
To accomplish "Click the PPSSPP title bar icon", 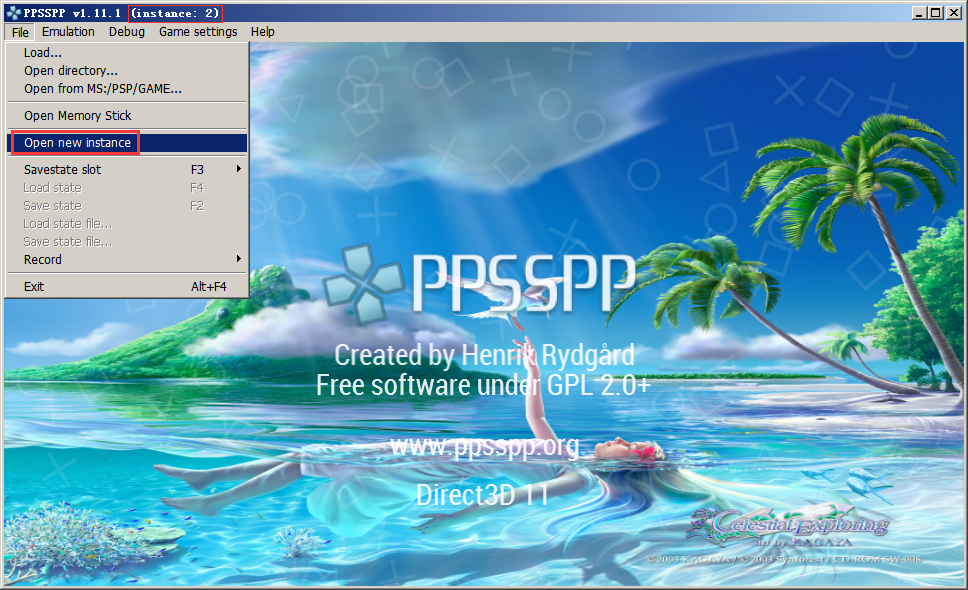I will pos(14,13).
